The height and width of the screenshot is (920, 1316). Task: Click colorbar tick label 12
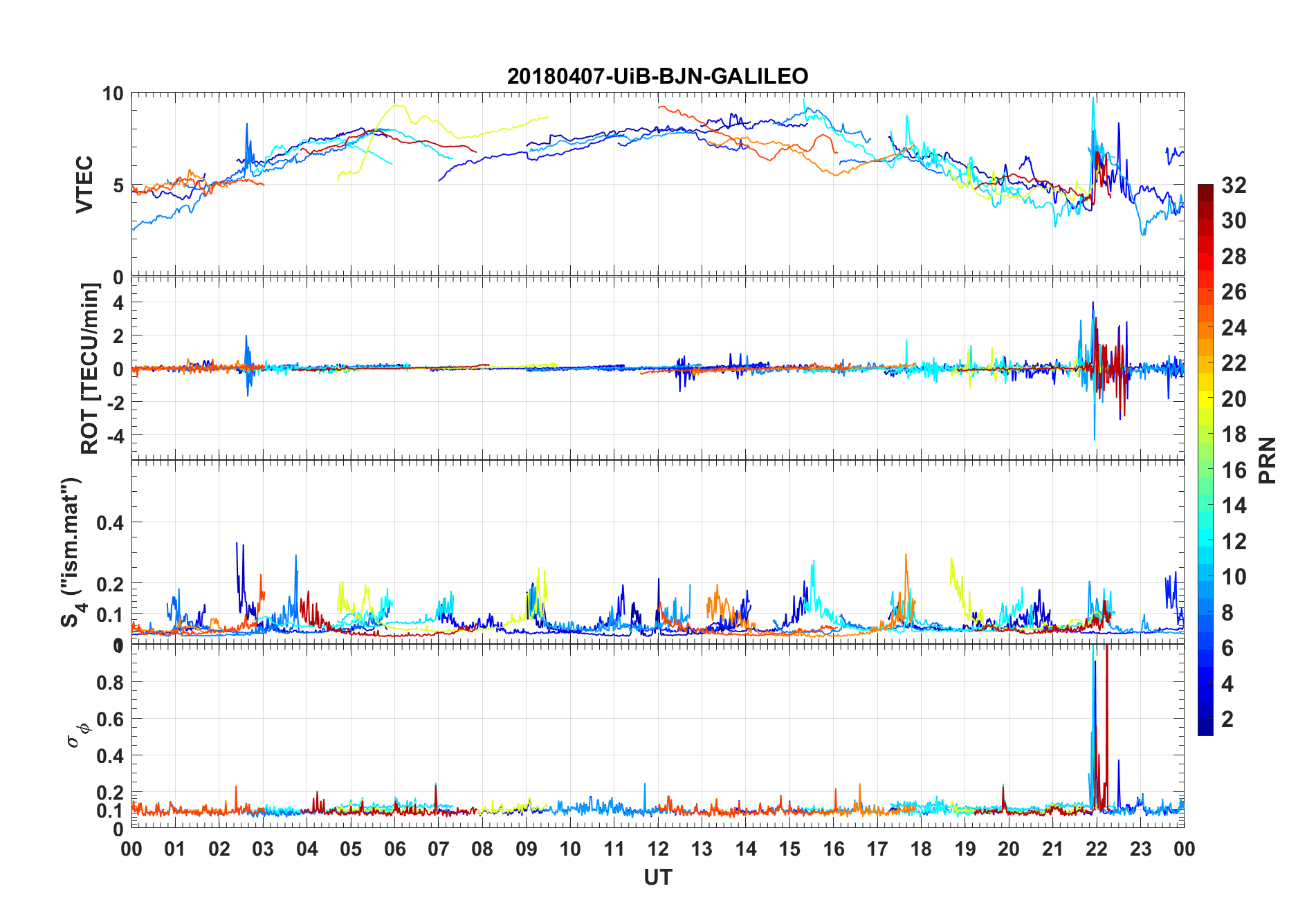point(1234,541)
